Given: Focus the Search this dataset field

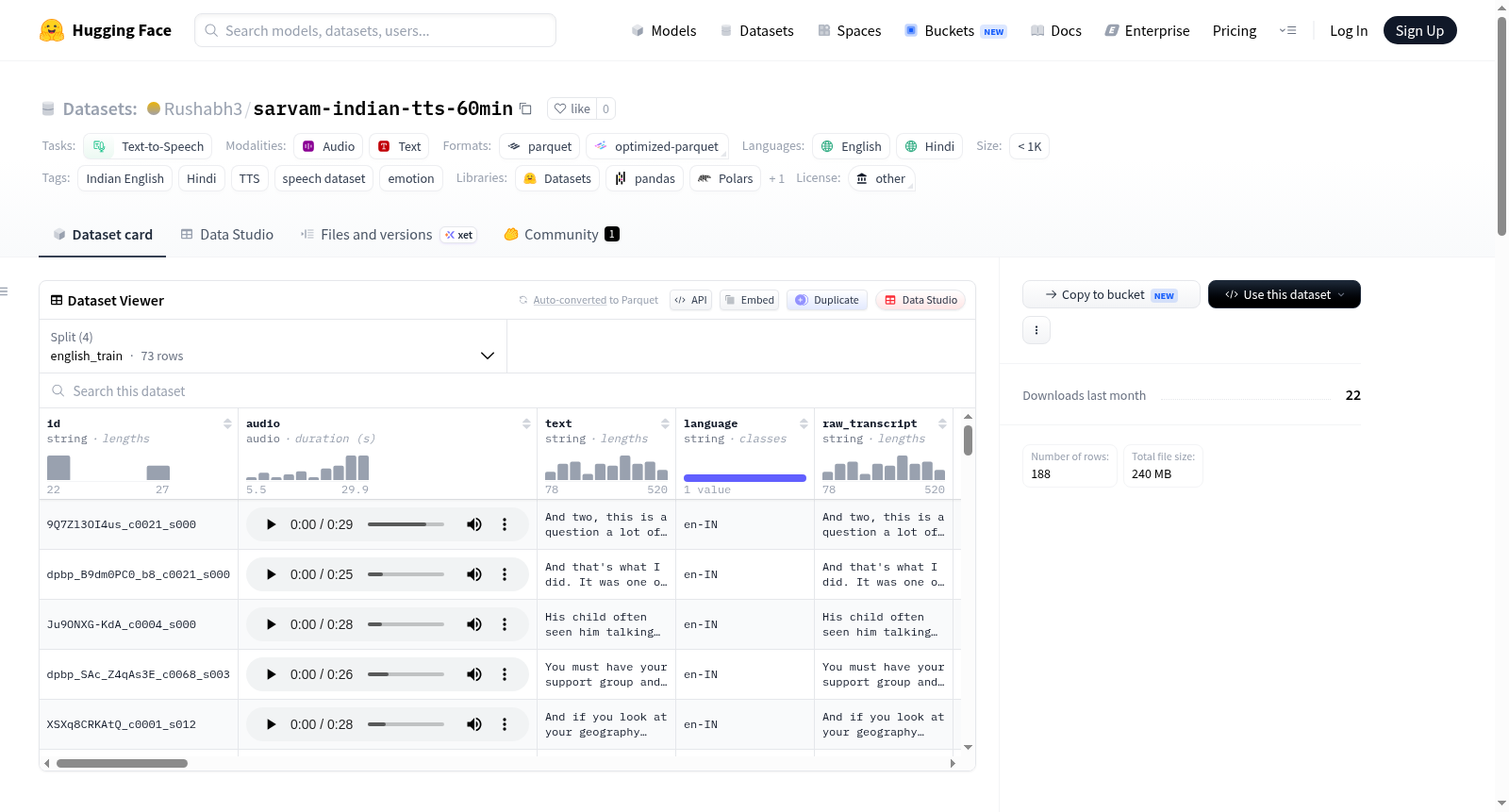Looking at the screenshot, I should [507, 390].
